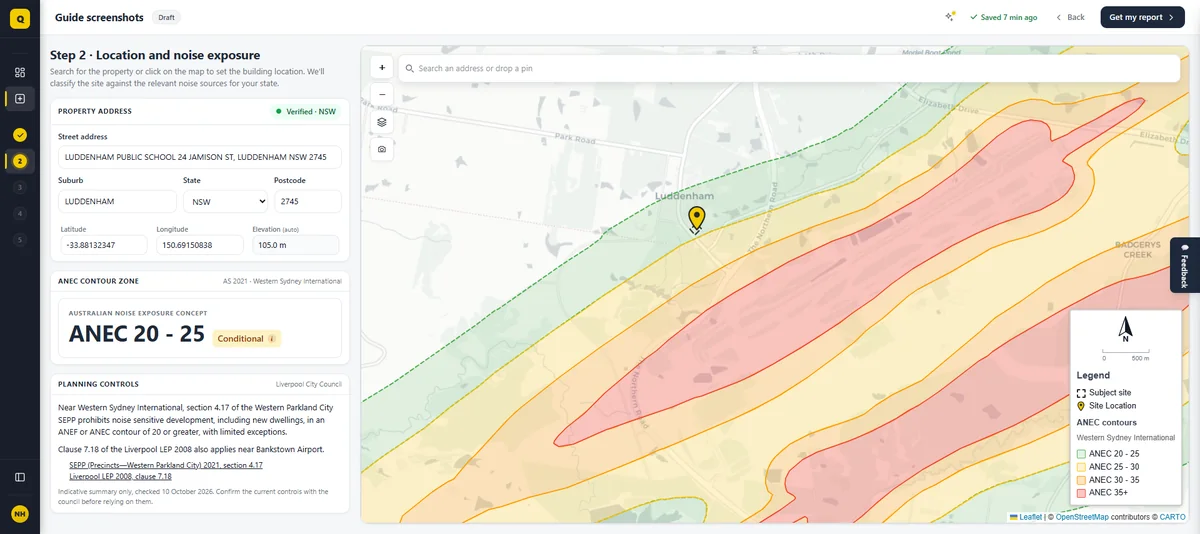Image resolution: width=1200 pixels, height=534 pixels.
Task: Open SEPP Western Parkland City section 4.17 link
Action: pyautogui.click(x=166, y=465)
